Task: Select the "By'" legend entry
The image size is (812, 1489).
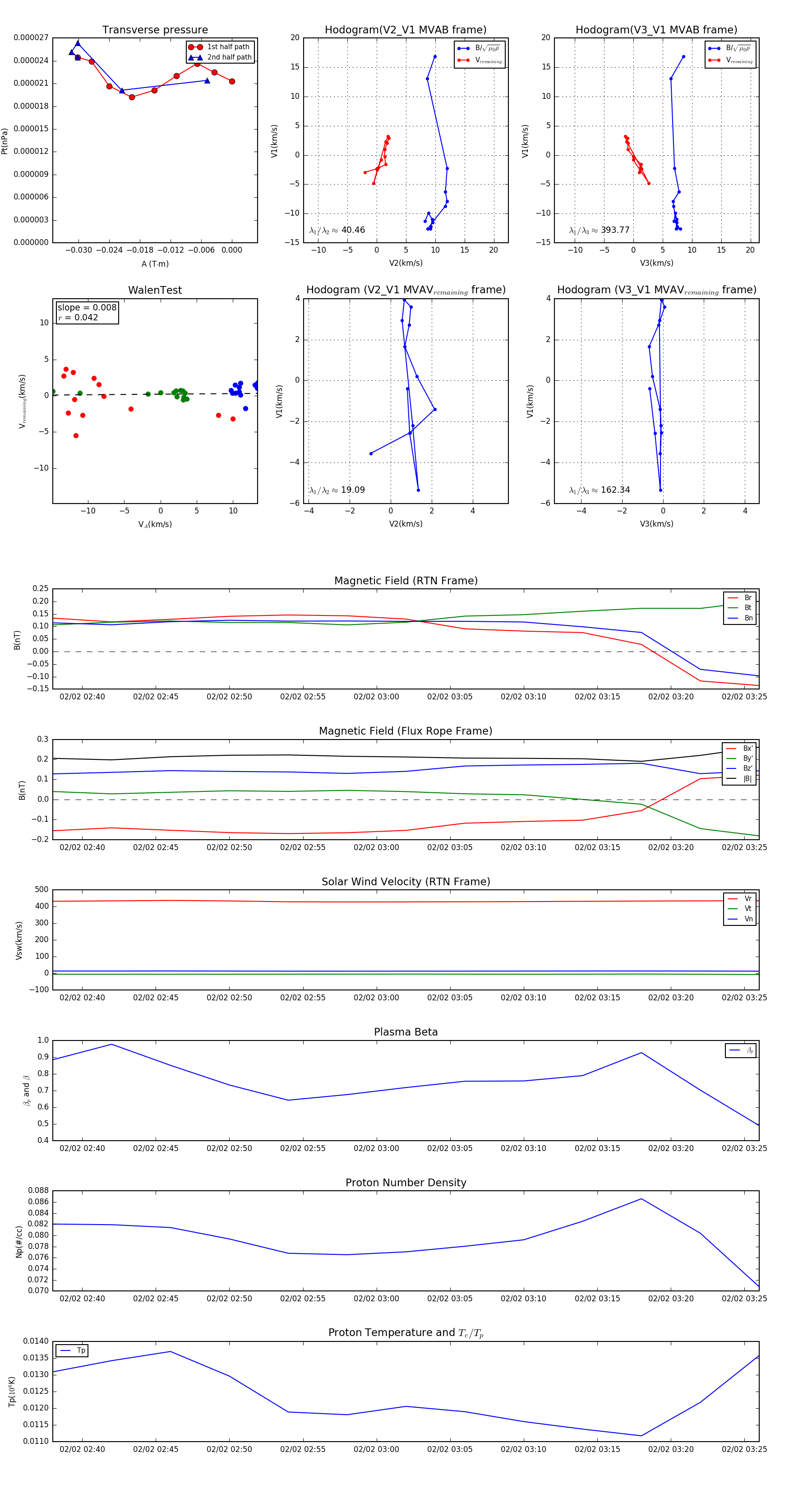Action: coord(739,758)
